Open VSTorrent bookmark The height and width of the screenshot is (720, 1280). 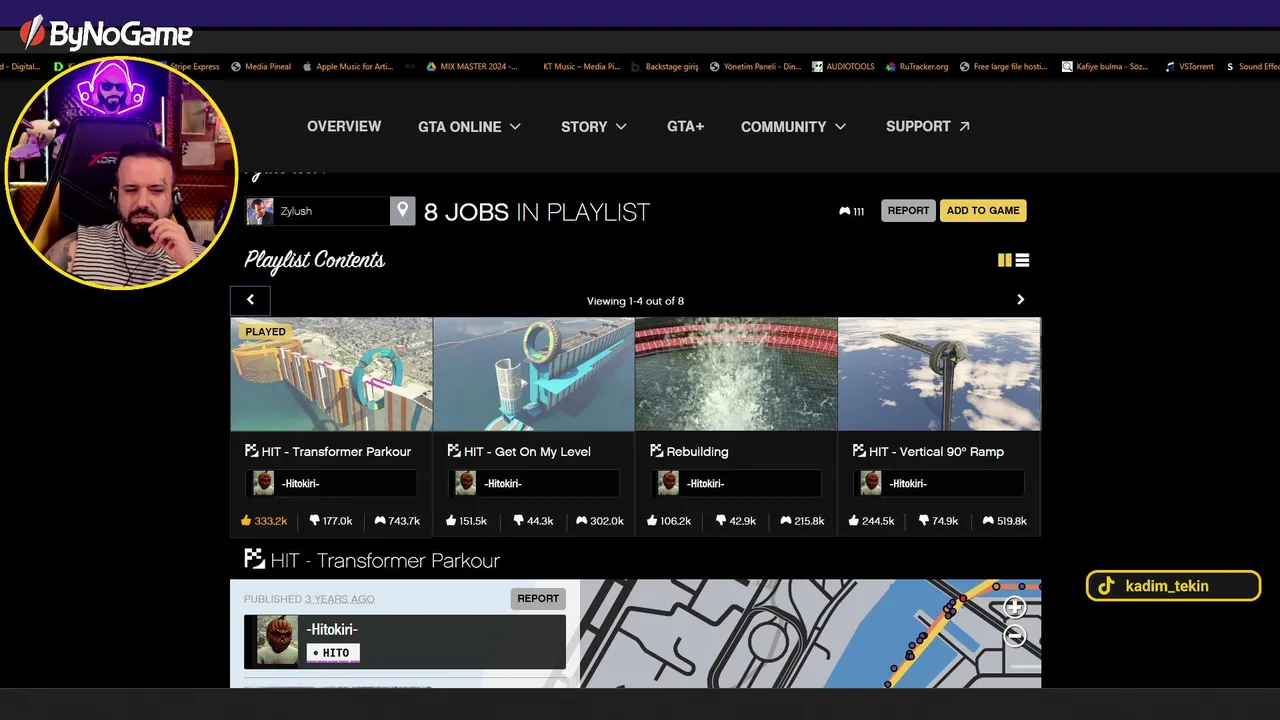coord(1190,66)
